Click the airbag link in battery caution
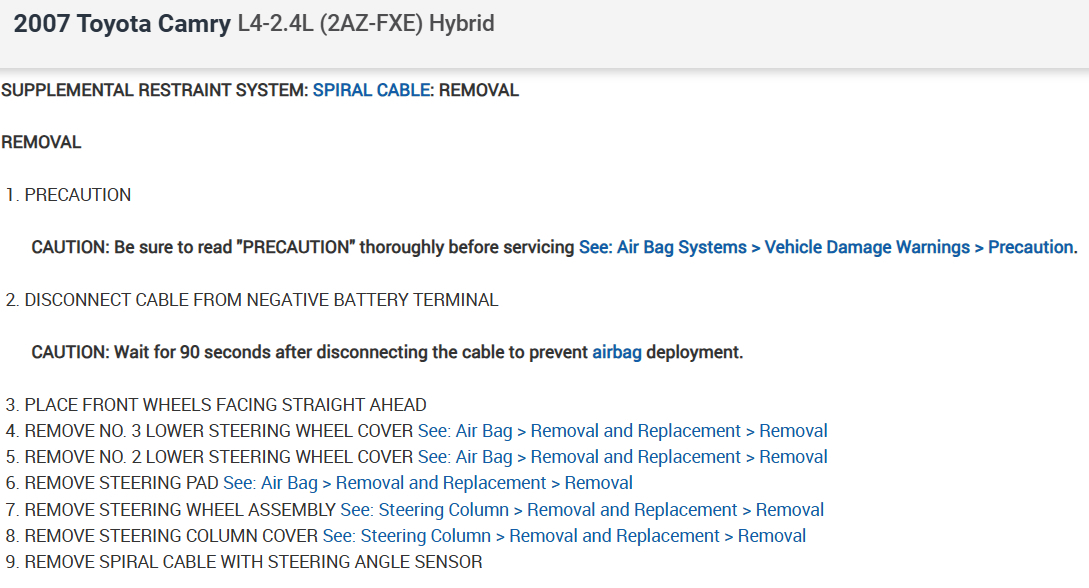Viewport: 1089px width, 588px height. [x=617, y=352]
